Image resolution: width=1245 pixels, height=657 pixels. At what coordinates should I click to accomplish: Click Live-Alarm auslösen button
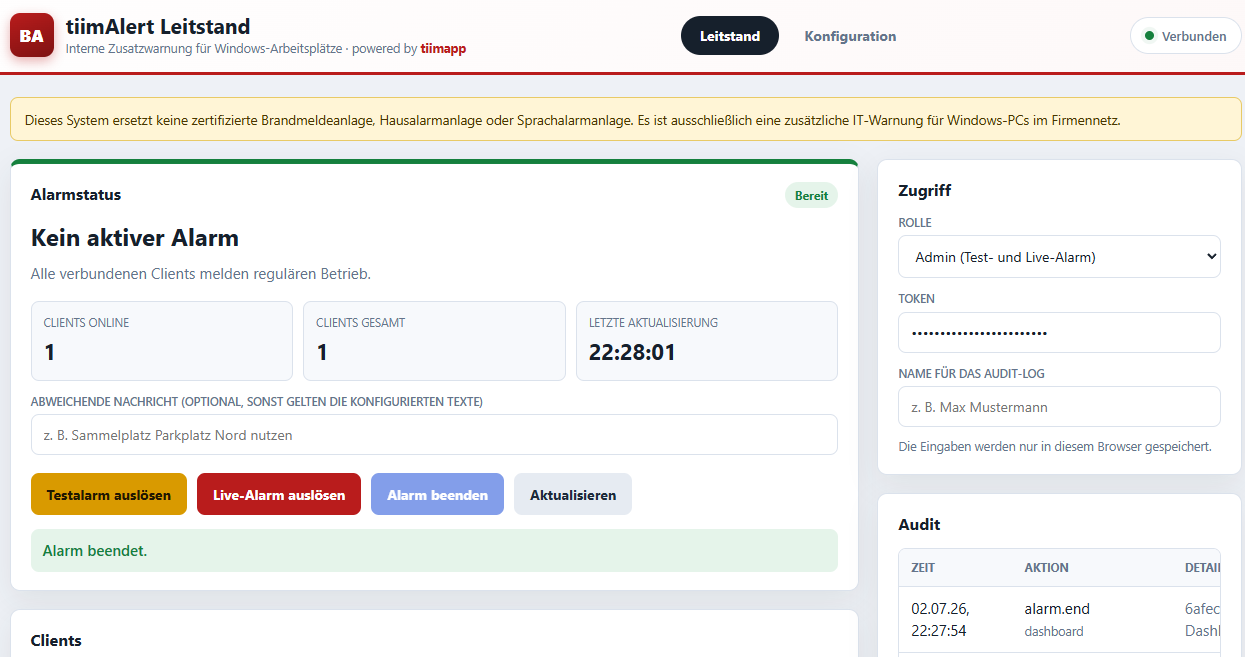coord(279,494)
